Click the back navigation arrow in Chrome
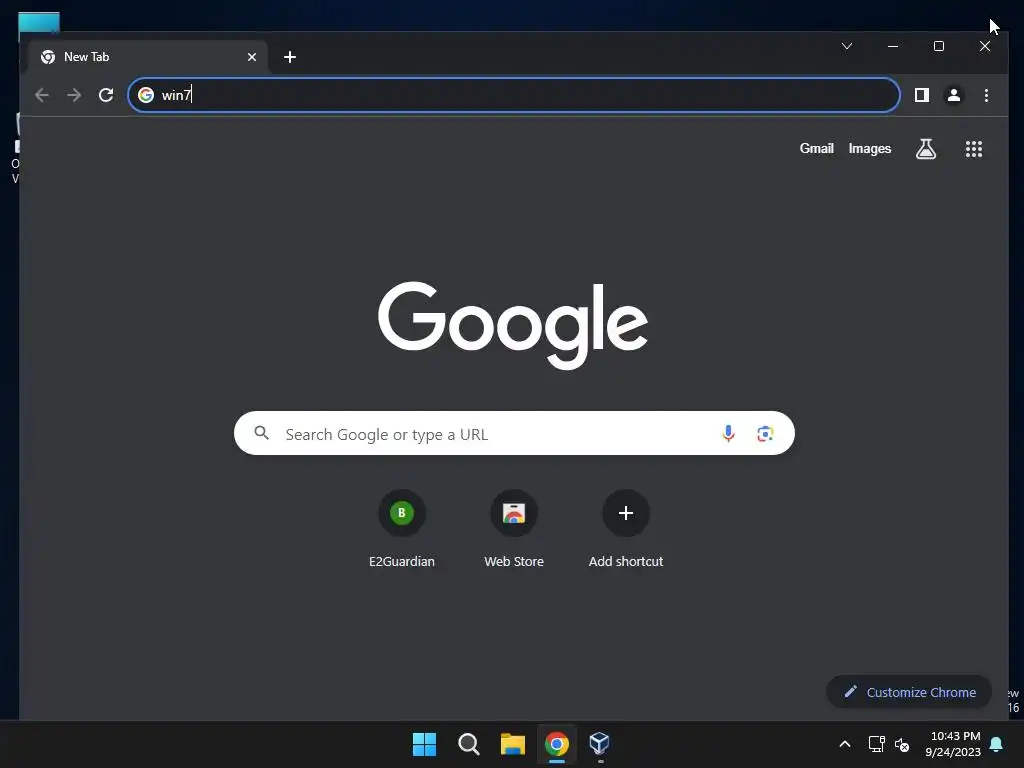Image resolution: width=1024 pixels, height=768 pixels. (x=42, y=95)
